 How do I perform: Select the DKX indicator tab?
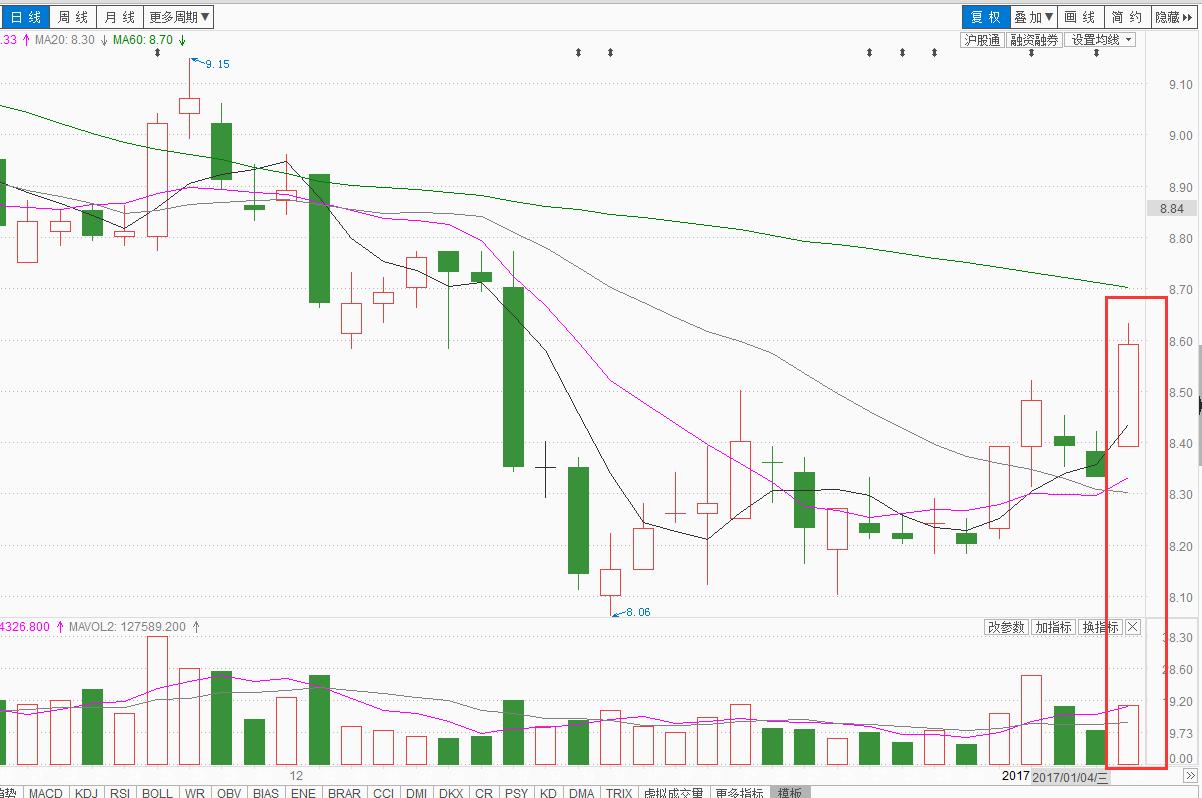click(x=452, y=792)
